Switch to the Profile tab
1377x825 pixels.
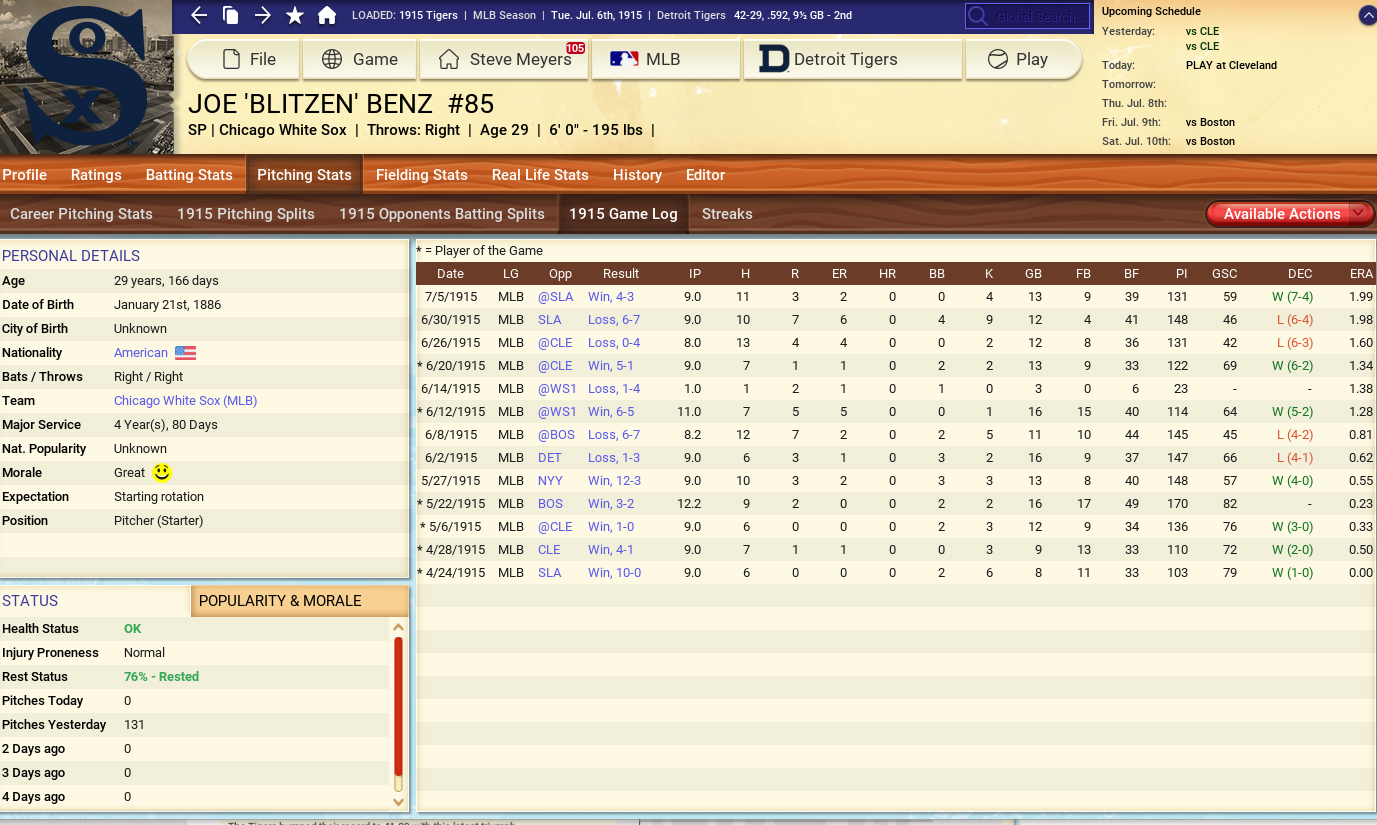(x=25, y=175)
